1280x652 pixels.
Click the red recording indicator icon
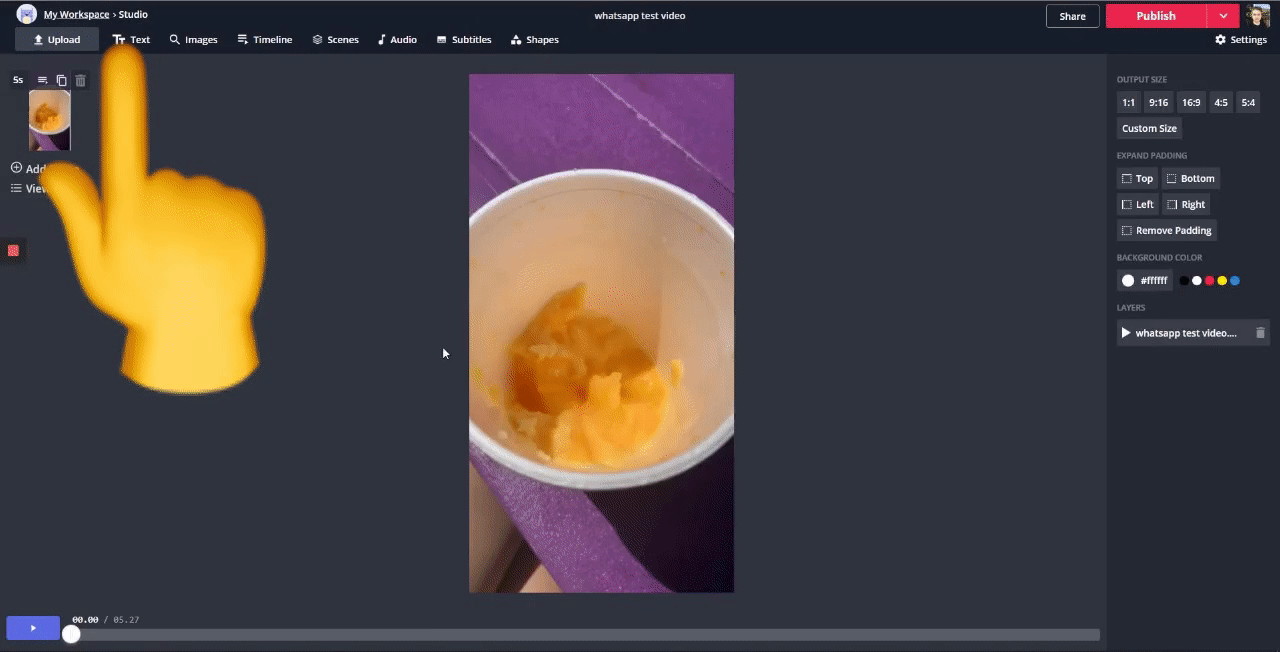point(13,250)
